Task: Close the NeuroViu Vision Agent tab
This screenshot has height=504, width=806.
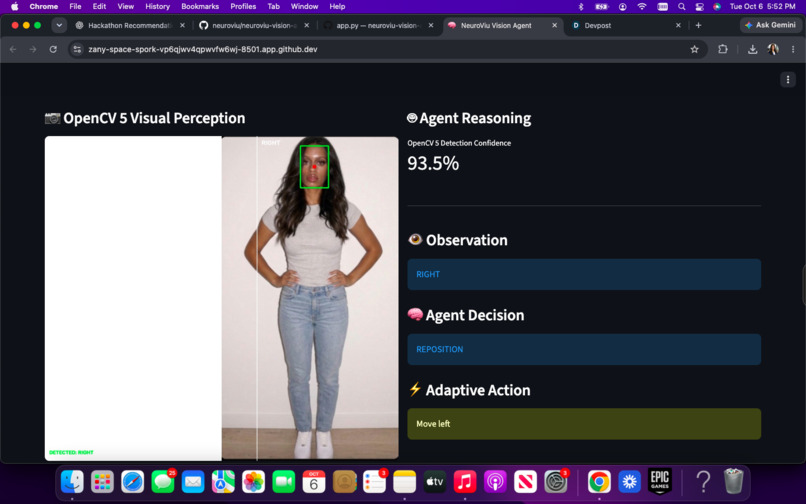Action: [x=554, y=25]
